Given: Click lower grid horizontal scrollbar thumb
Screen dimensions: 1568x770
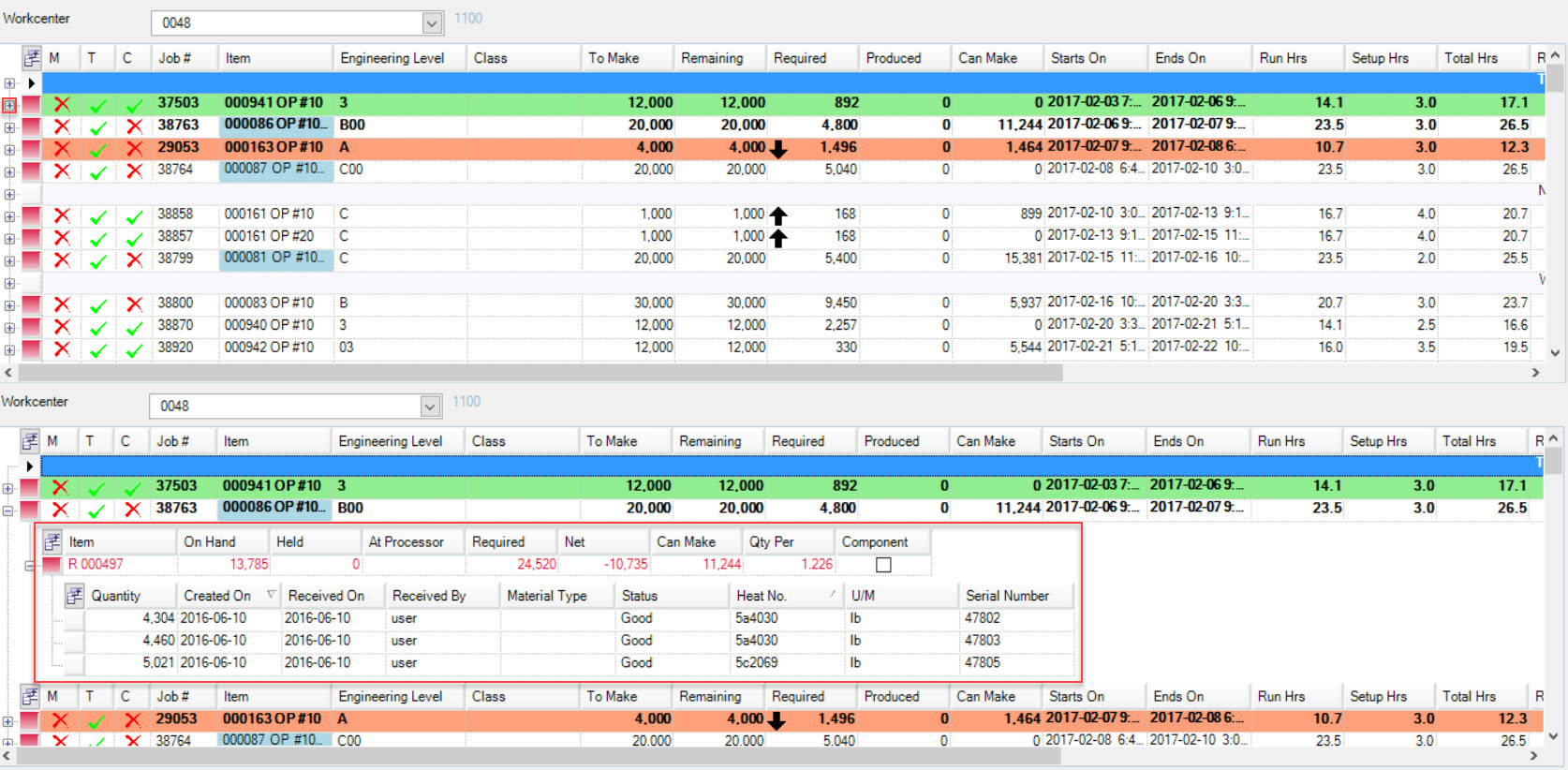Looking at the screenshot, I should click(x=539, y=756).
